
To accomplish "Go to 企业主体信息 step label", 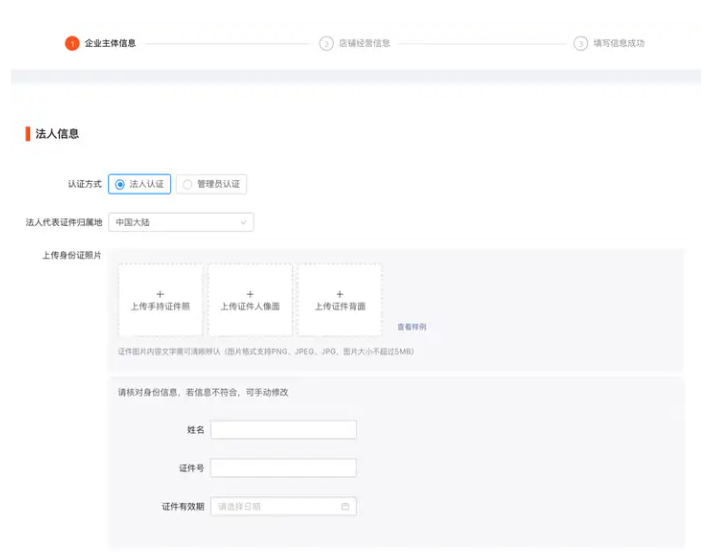I will (x=110, y=44).
